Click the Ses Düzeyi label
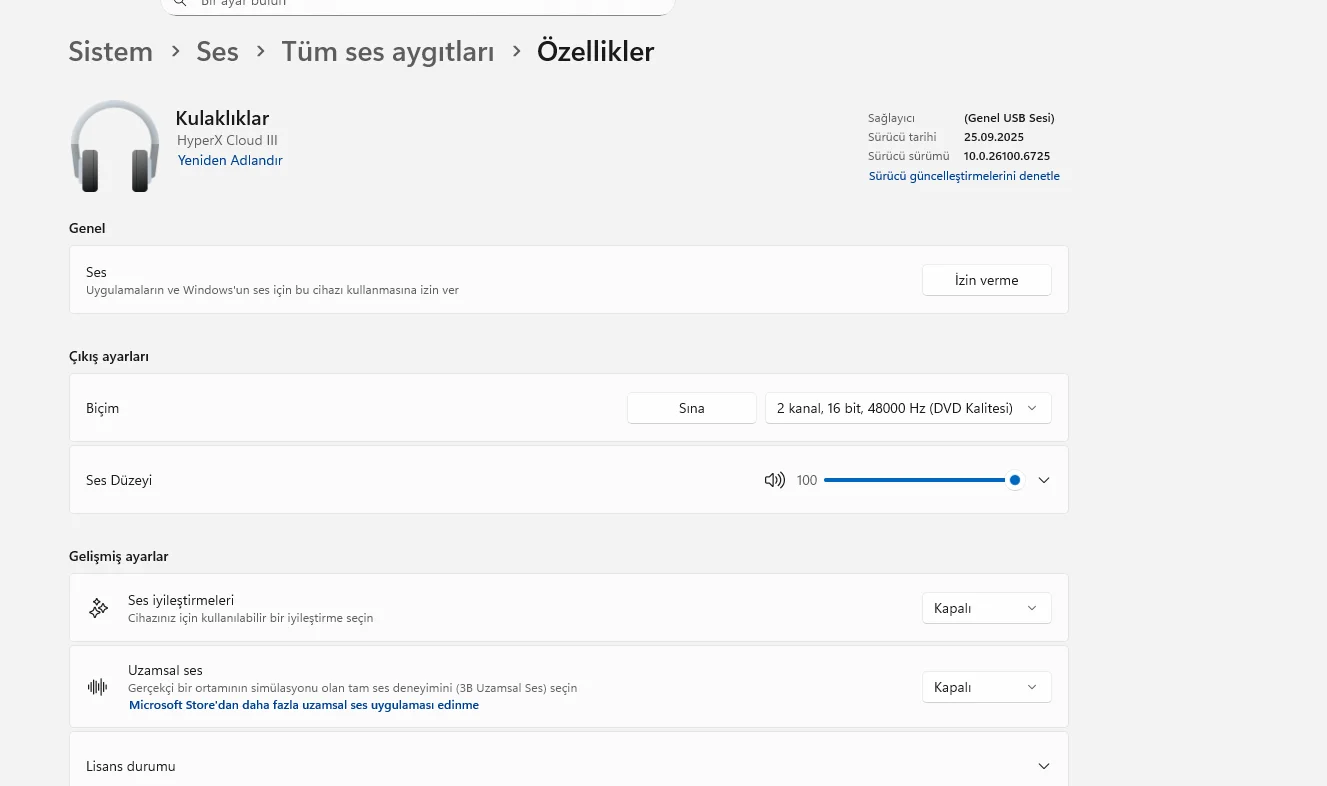 pyautogui.click(x=119, y=480)
